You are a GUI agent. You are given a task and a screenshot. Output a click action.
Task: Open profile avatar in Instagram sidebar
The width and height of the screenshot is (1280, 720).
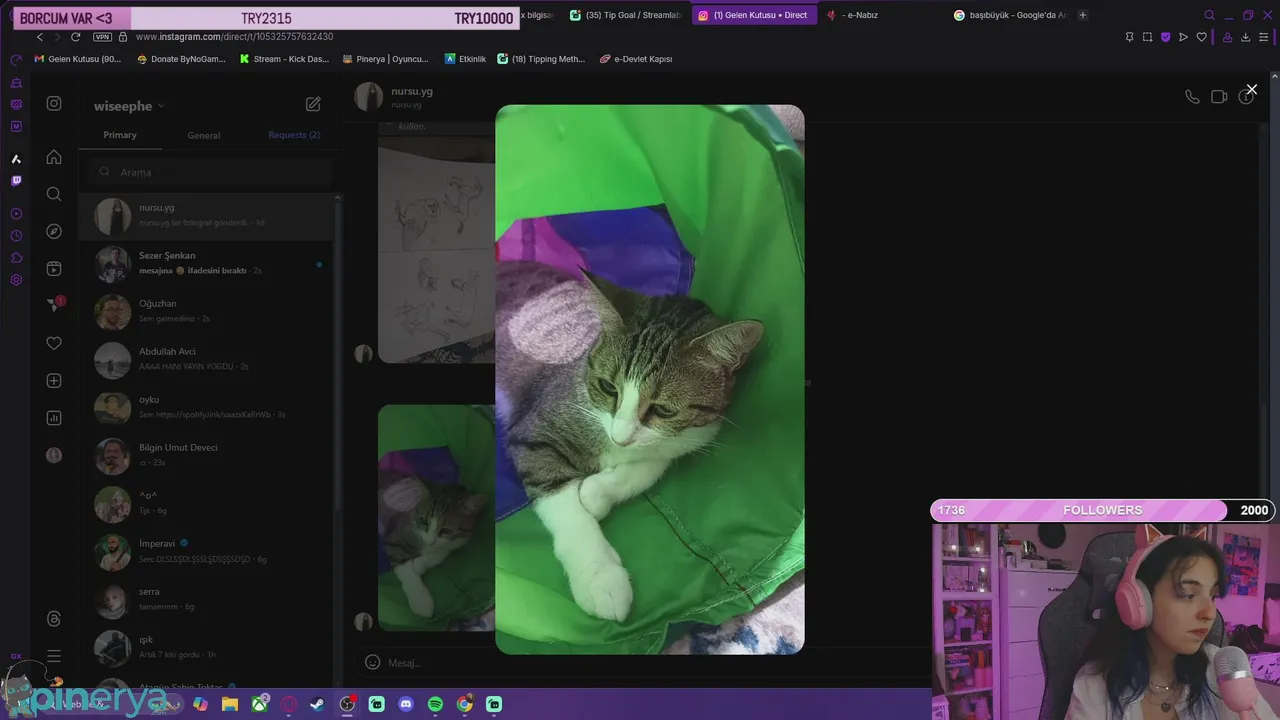click(54, 455)
